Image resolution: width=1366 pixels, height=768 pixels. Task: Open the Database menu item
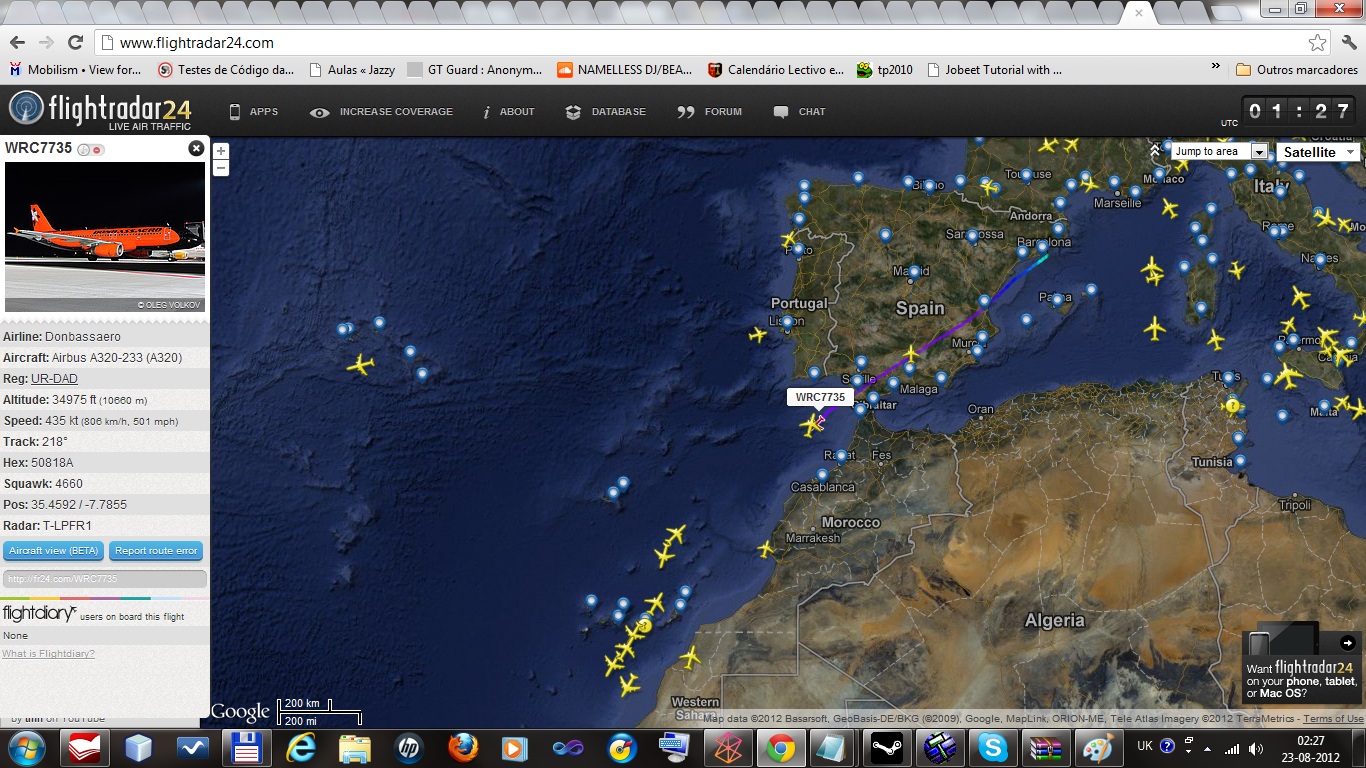(x=606, y=112)
